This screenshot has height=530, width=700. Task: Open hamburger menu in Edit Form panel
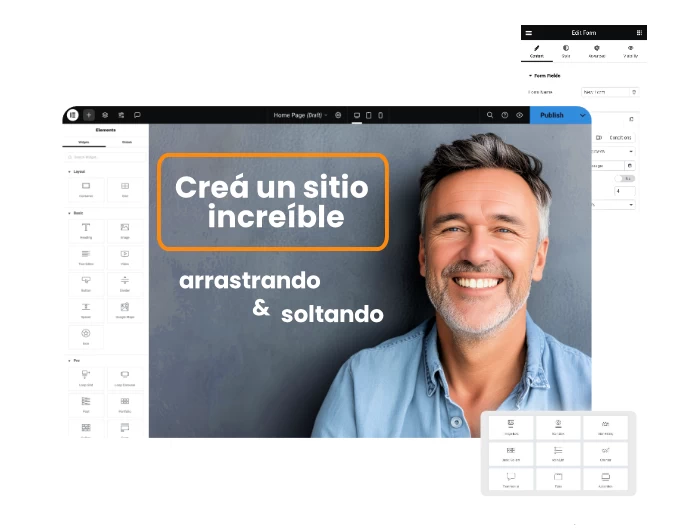point(529,33)
